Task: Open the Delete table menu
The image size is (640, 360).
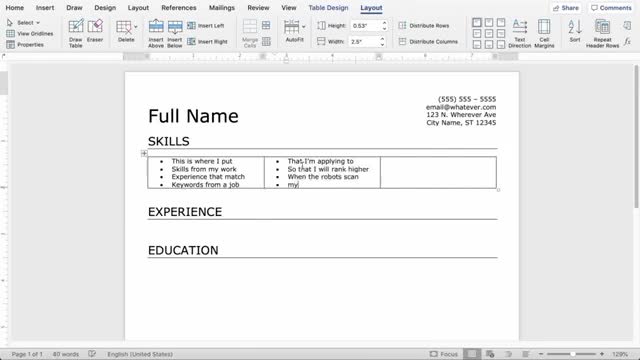Action: pyautogui.click(x=126, y=31)
